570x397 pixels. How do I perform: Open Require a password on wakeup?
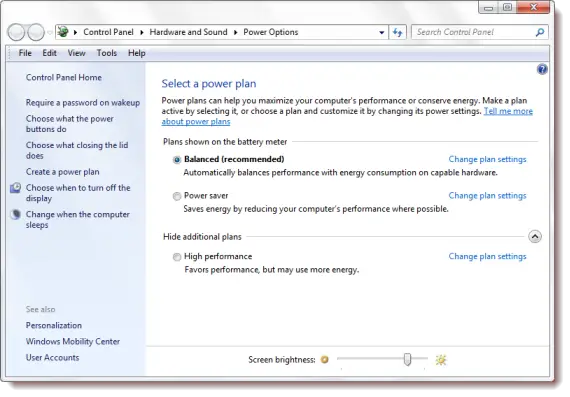pyautogui.click(x=83, y=103)
